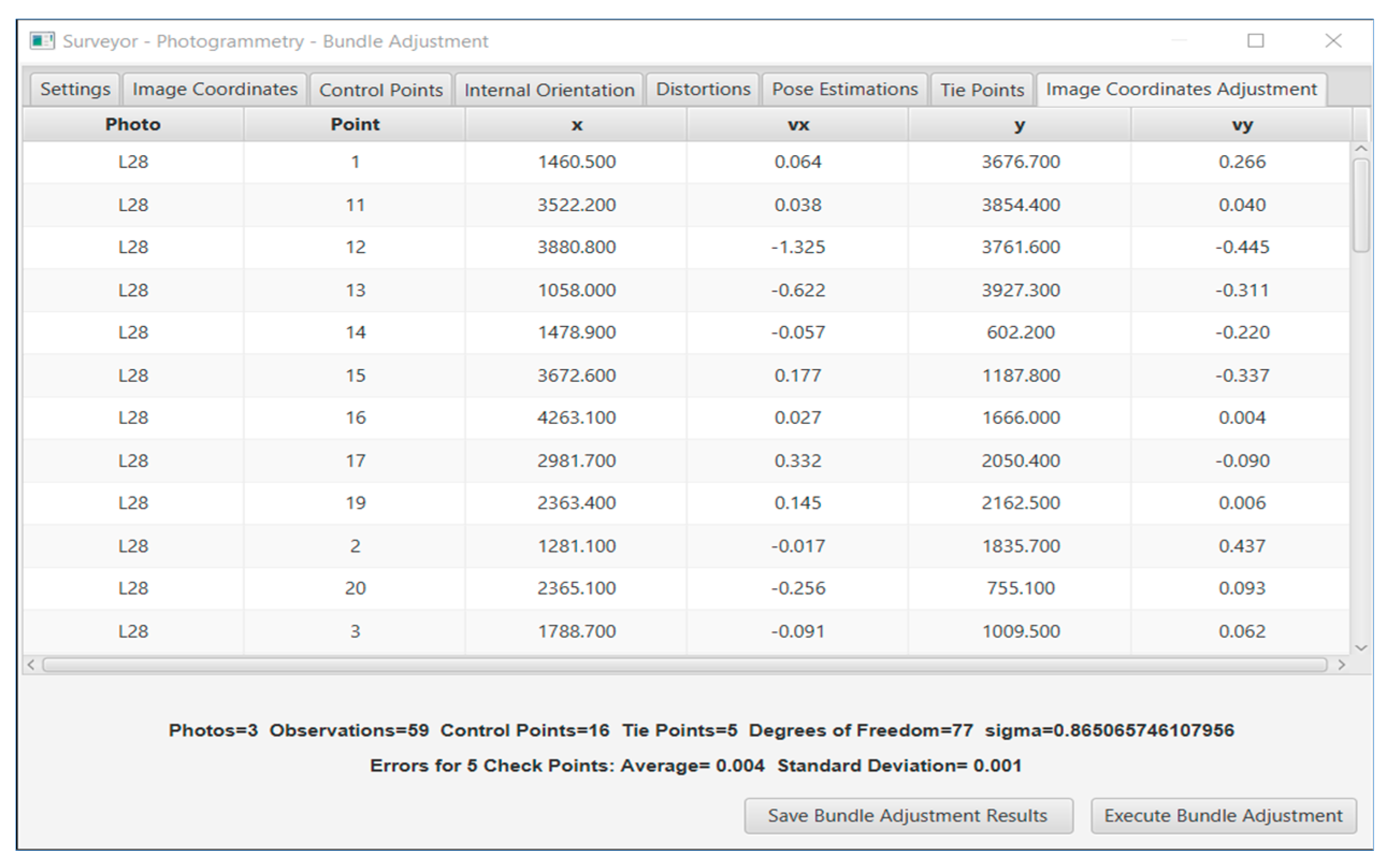Open the Distortions tab
This screenshot has height=868, width=1389.
click(703, 90)
